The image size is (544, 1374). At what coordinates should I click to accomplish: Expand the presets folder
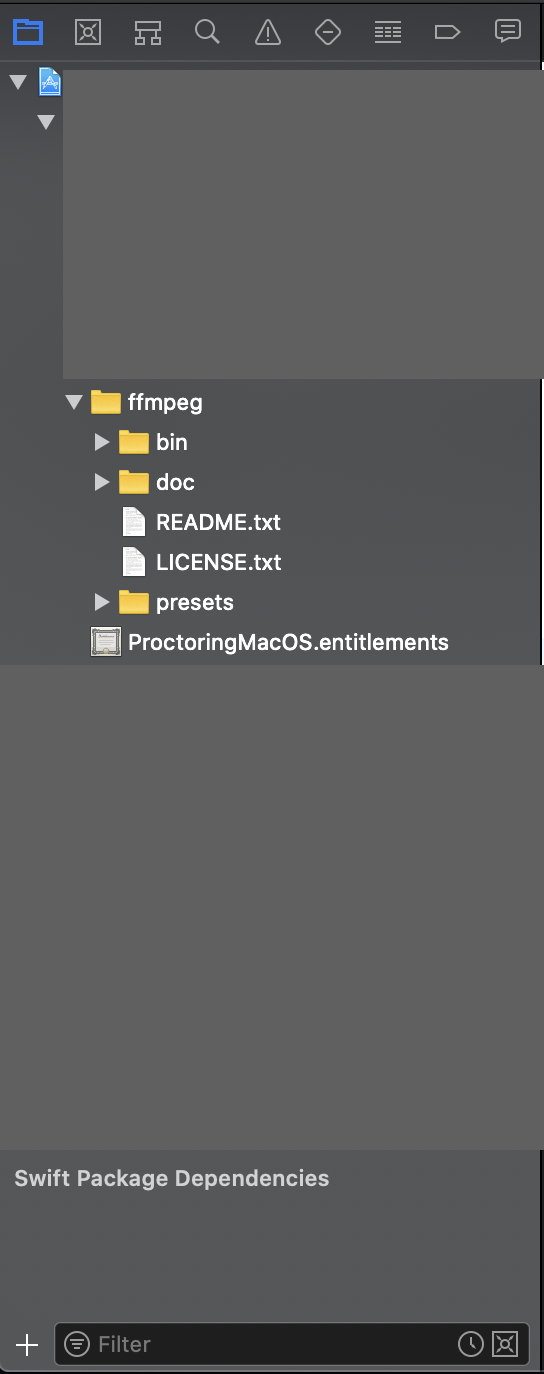pyautogui.click(x=101, y=602)
